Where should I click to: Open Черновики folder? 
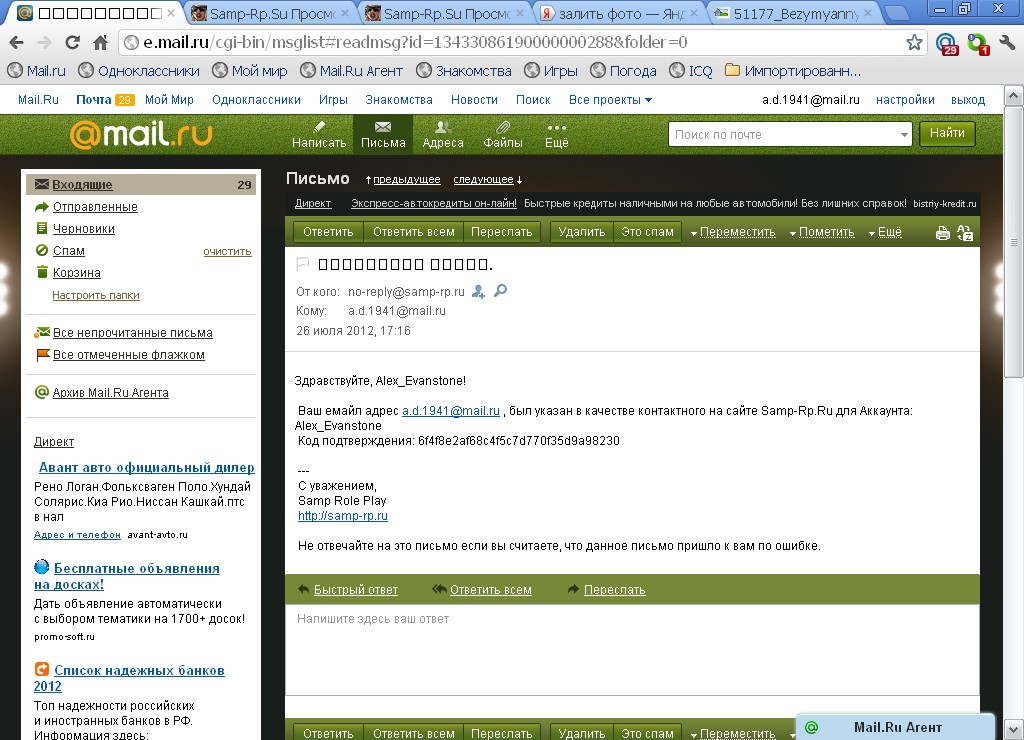(84, 229)
